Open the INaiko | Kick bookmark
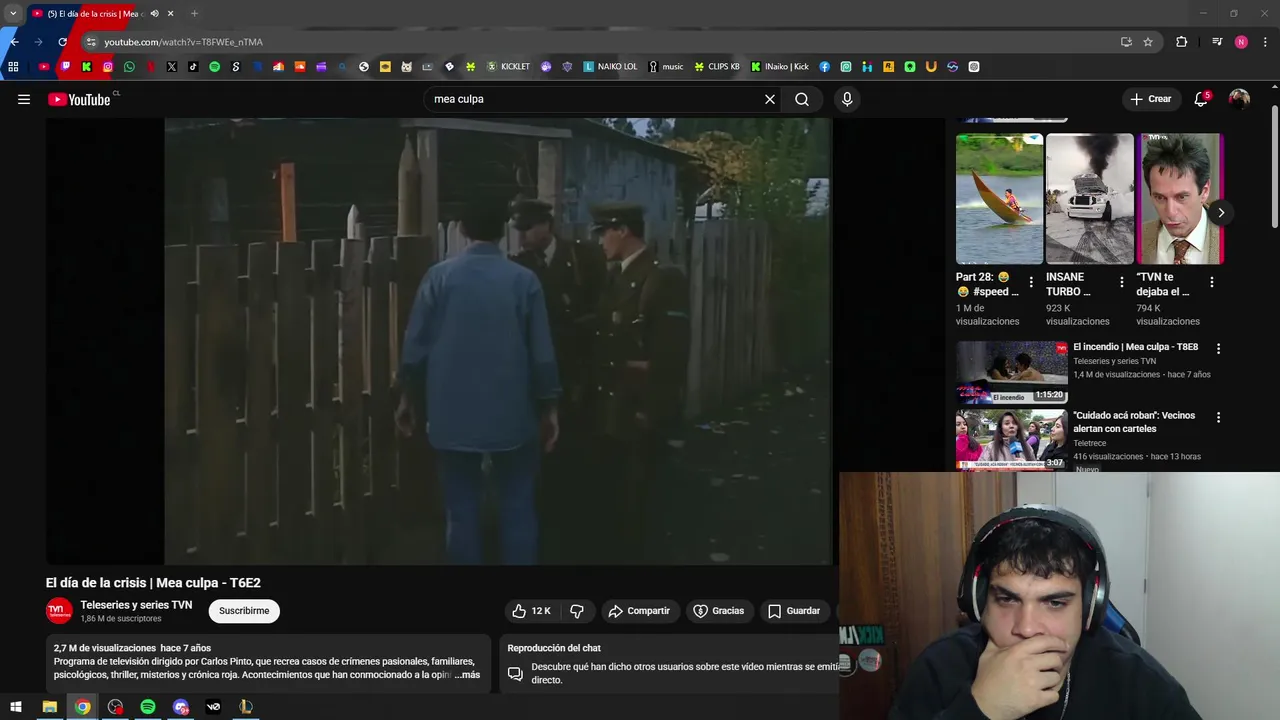Image resolution: width=1280 pixels, height=720 pixels. (780, 67)
